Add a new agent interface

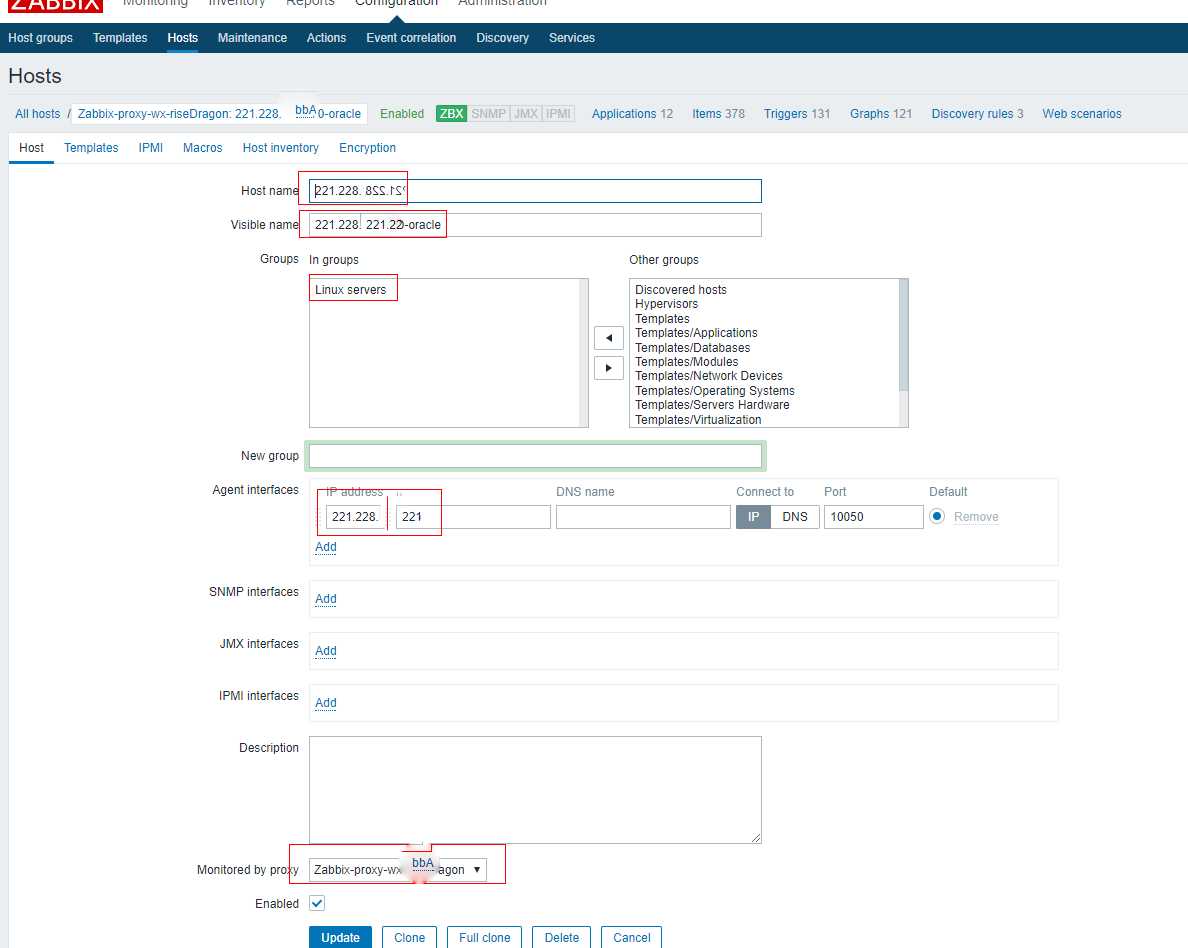(326, 547)
